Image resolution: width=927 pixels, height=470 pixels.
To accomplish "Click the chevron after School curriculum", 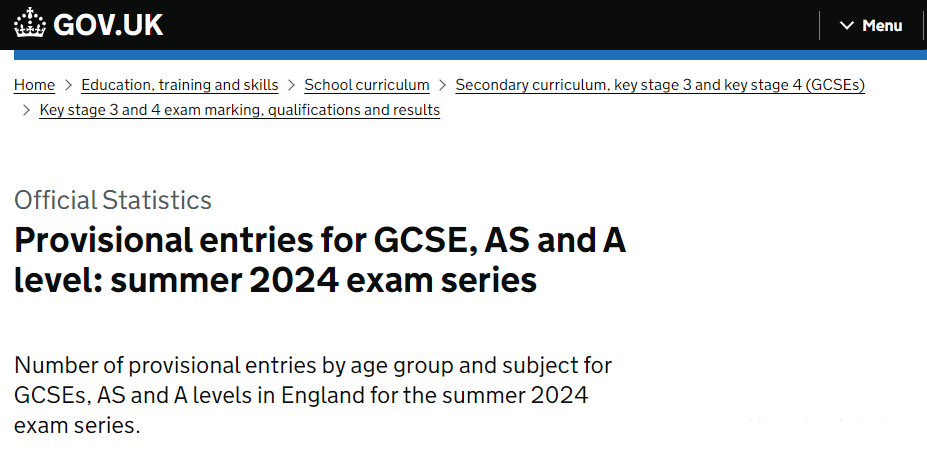I will tap(442, 85).
